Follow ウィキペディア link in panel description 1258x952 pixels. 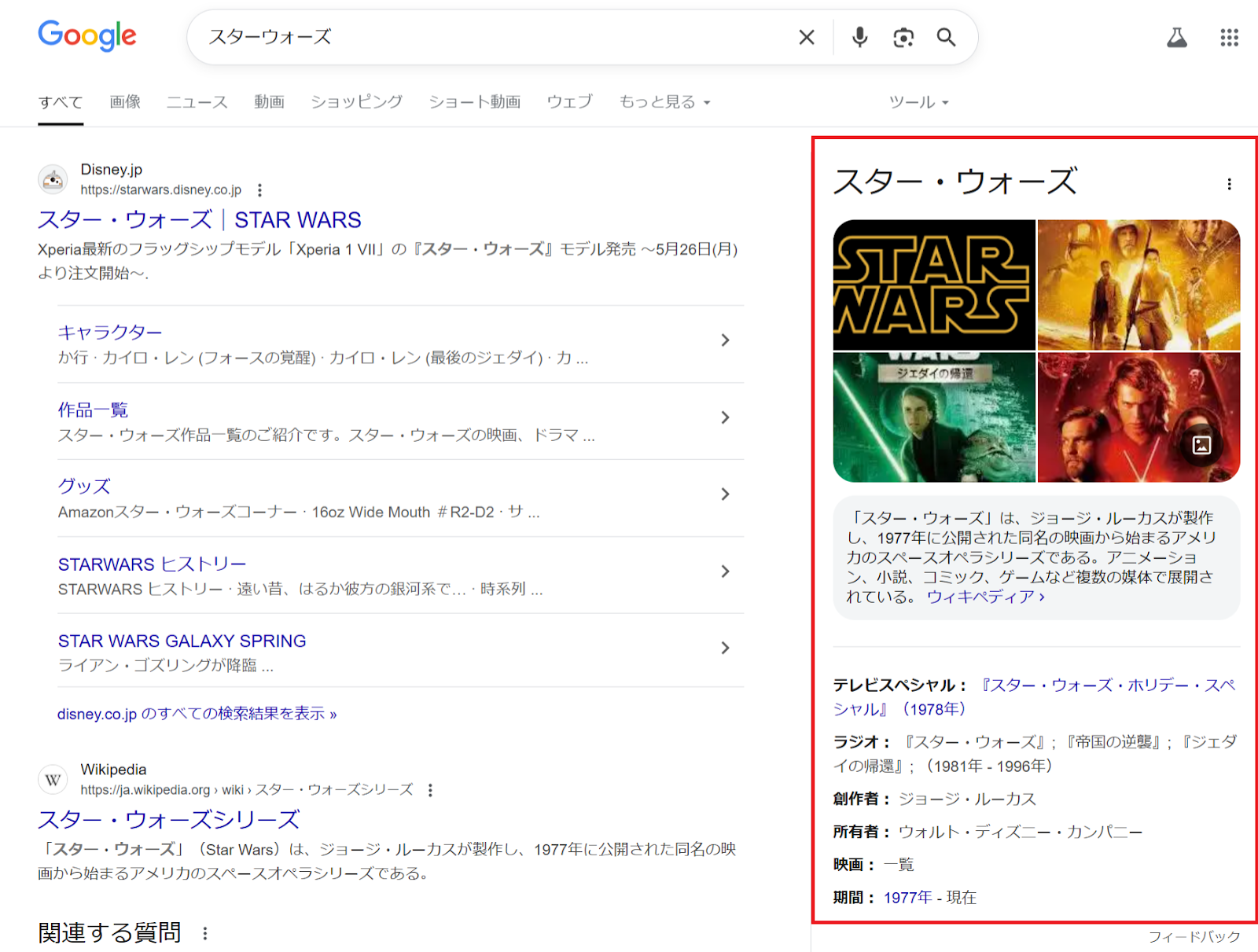click(985, 597)
